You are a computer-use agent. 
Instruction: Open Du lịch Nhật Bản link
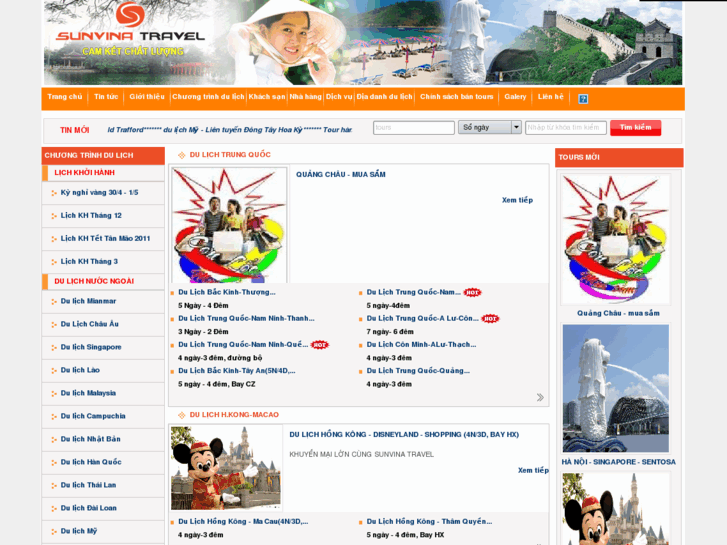pos(90,439)
